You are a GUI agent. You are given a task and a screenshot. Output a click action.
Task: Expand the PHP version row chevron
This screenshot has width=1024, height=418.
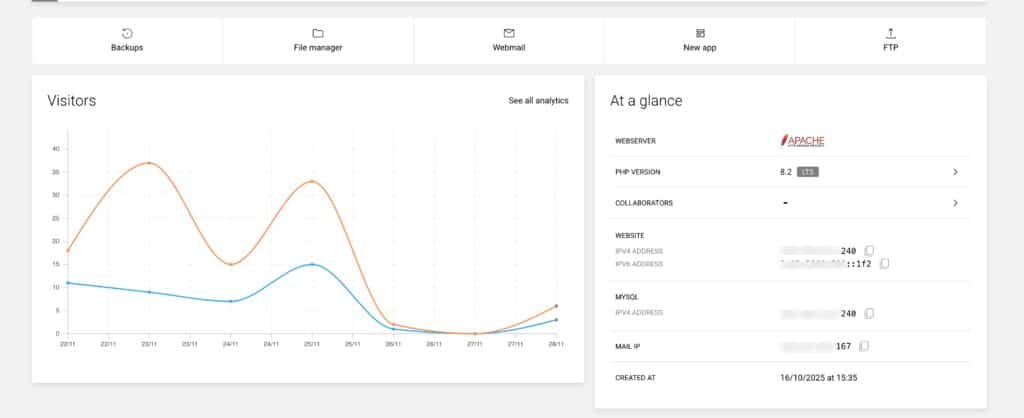coord(955,172)
